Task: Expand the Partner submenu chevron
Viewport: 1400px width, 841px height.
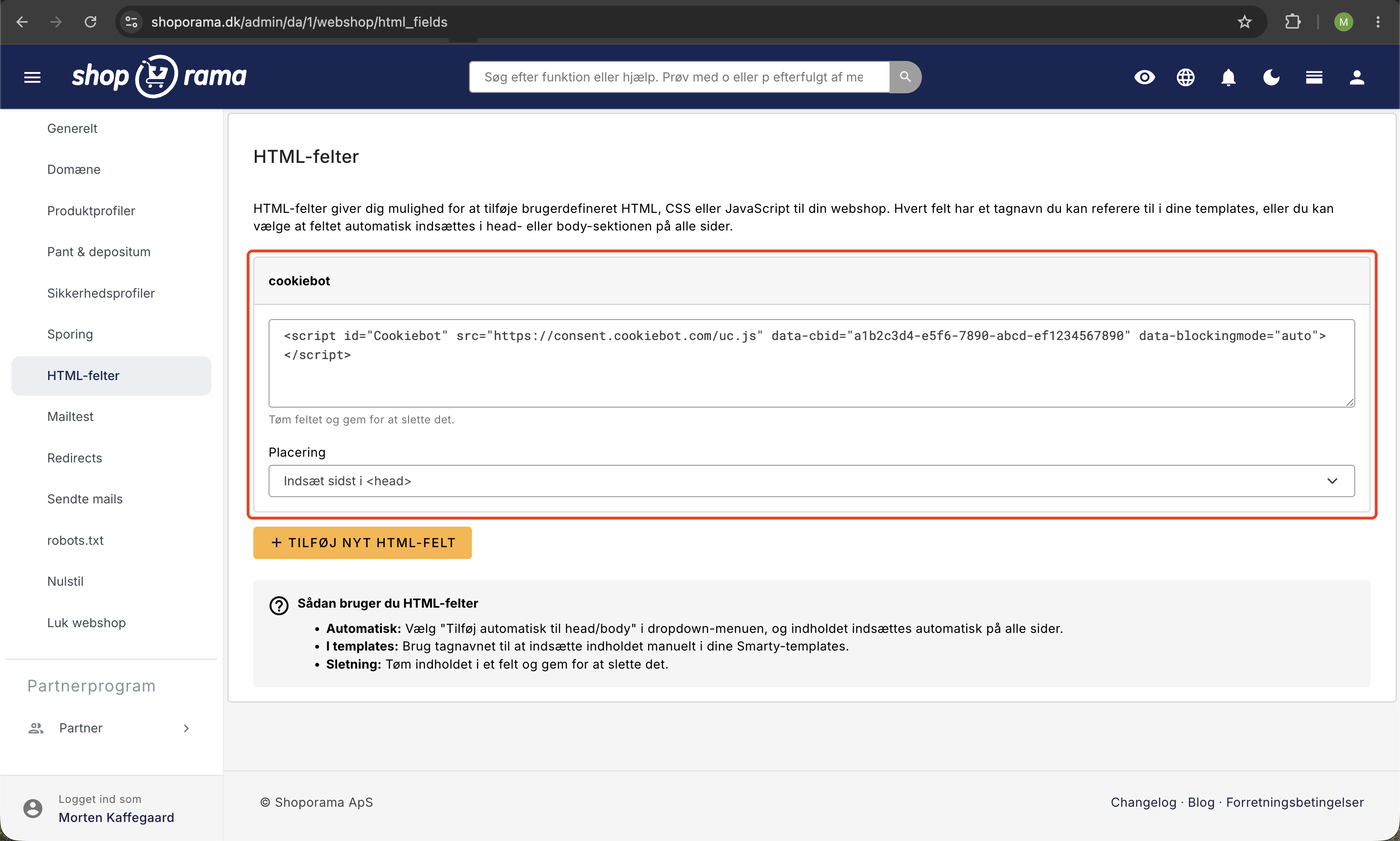Action: click(186, 728)
